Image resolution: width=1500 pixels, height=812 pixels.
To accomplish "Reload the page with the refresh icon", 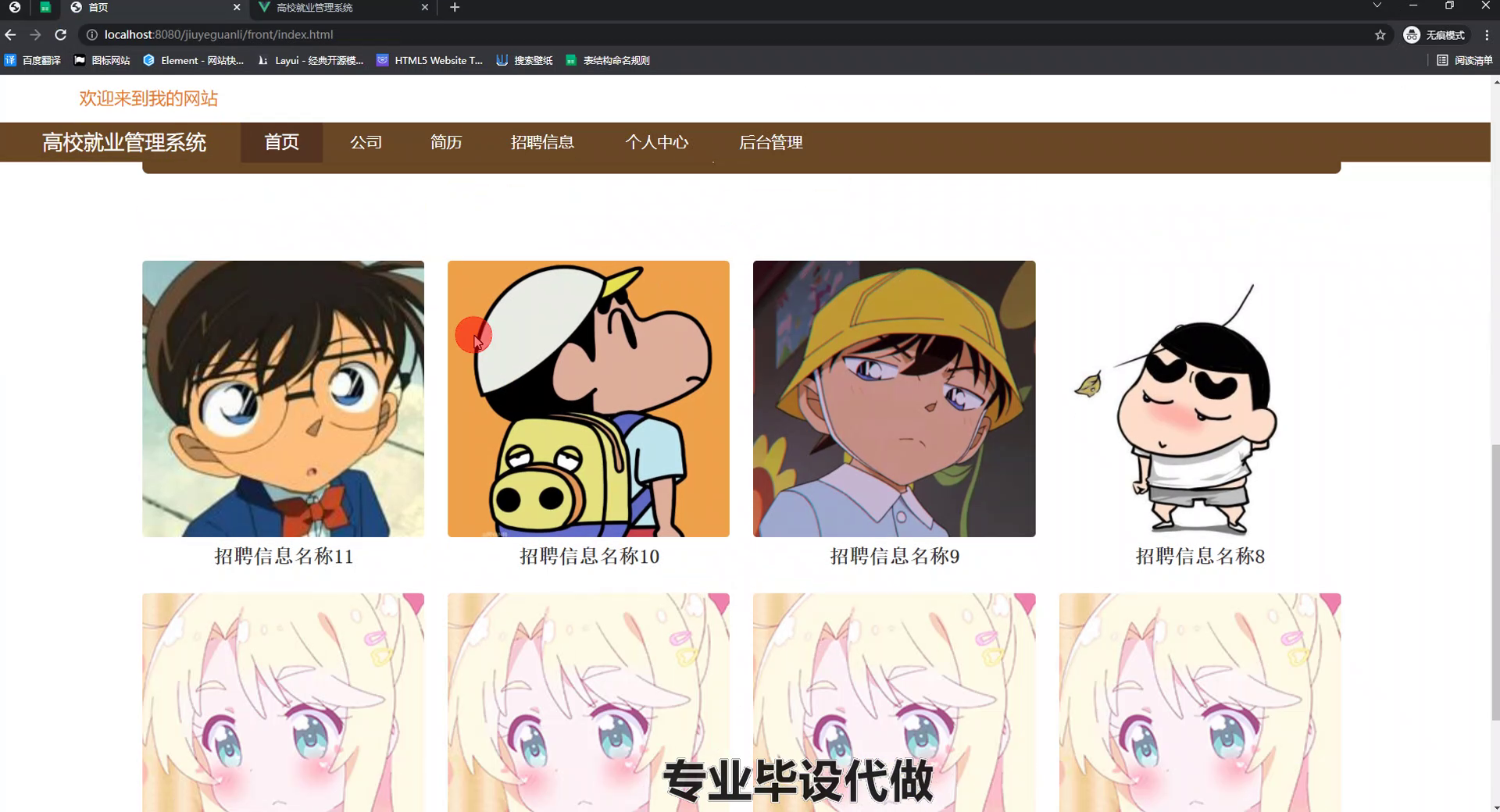I will point(60,34).
